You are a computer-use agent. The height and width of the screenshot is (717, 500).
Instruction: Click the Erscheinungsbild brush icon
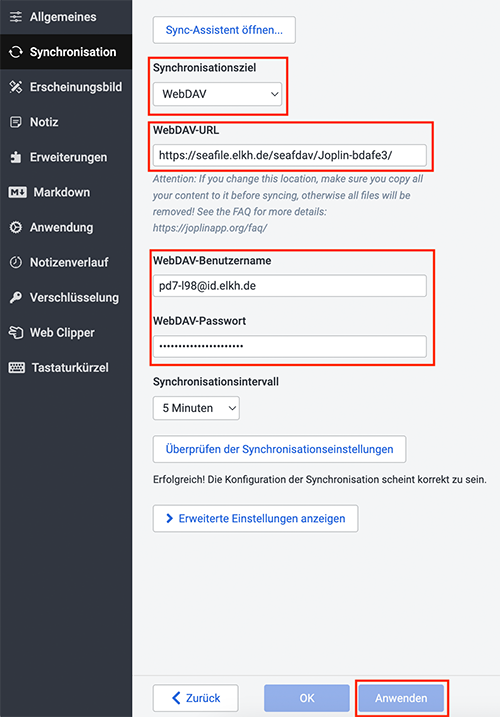pyautogui.click(x=16, y=87)
